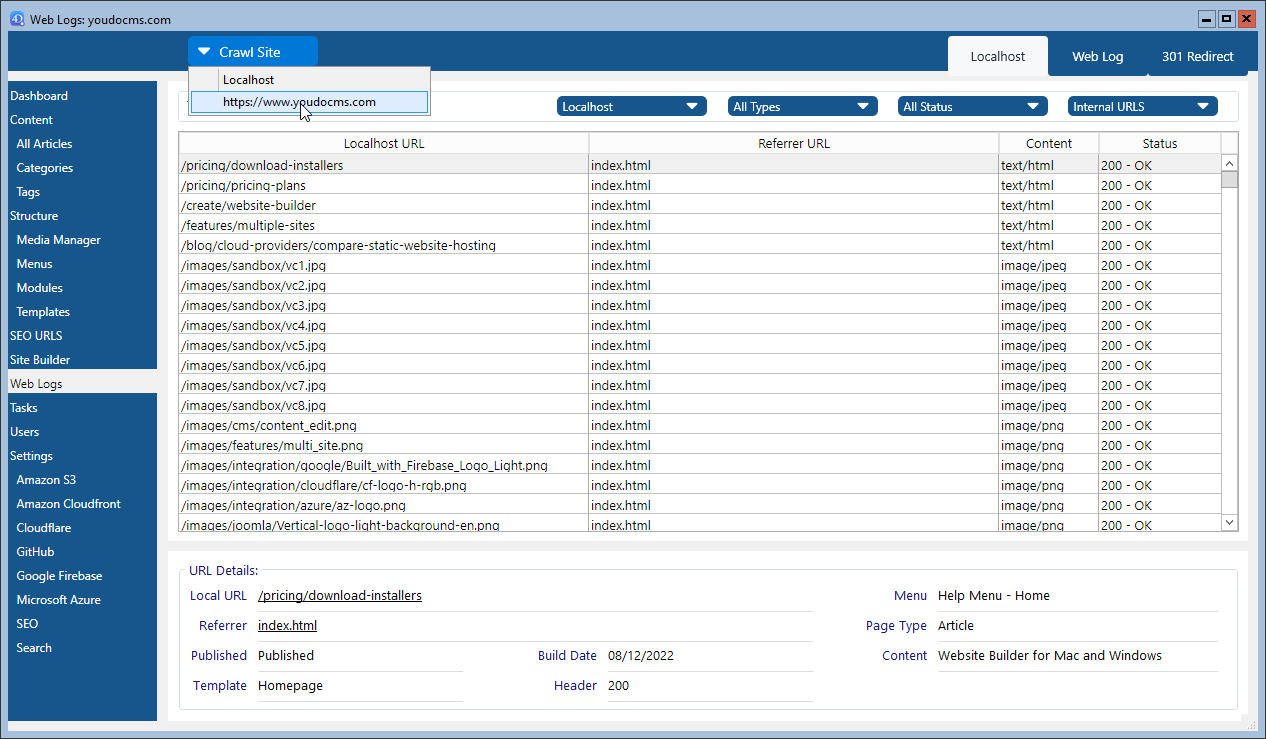Select Site Builder in the sidebar

coord(40,360)
